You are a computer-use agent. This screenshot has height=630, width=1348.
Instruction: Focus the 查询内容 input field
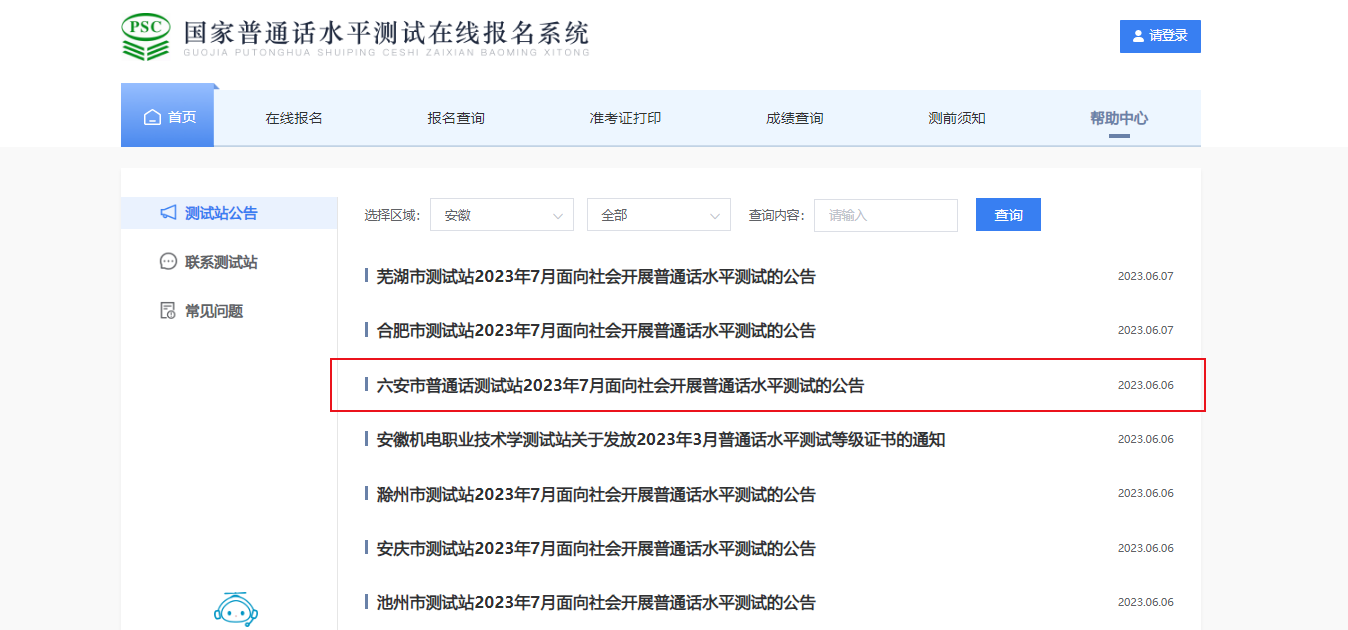point(885,215)
